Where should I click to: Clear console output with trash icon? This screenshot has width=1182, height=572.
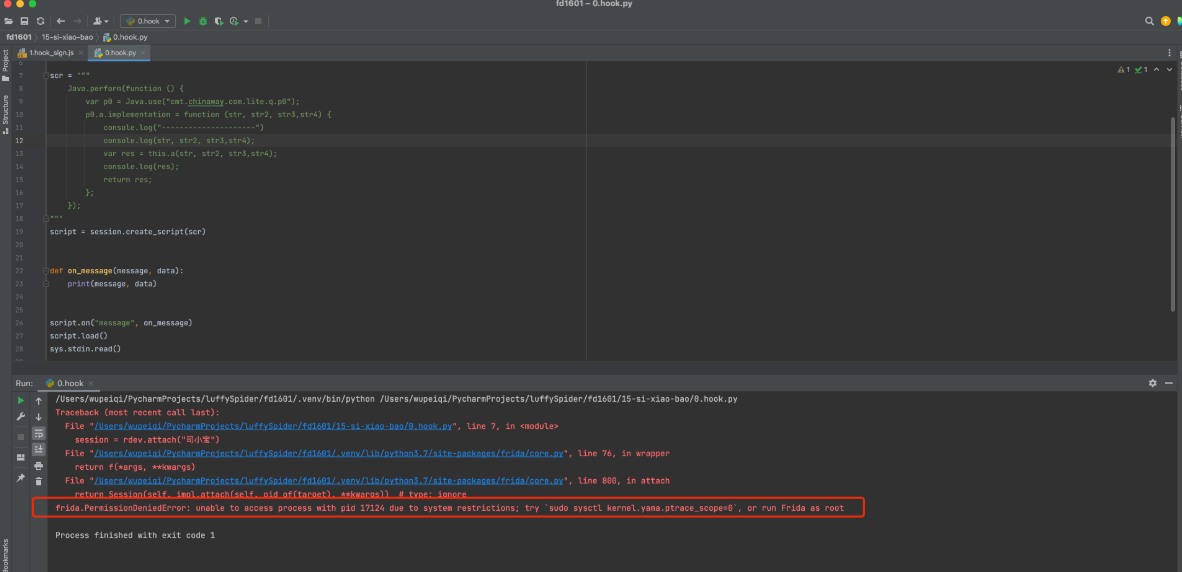tap(39, 480)
